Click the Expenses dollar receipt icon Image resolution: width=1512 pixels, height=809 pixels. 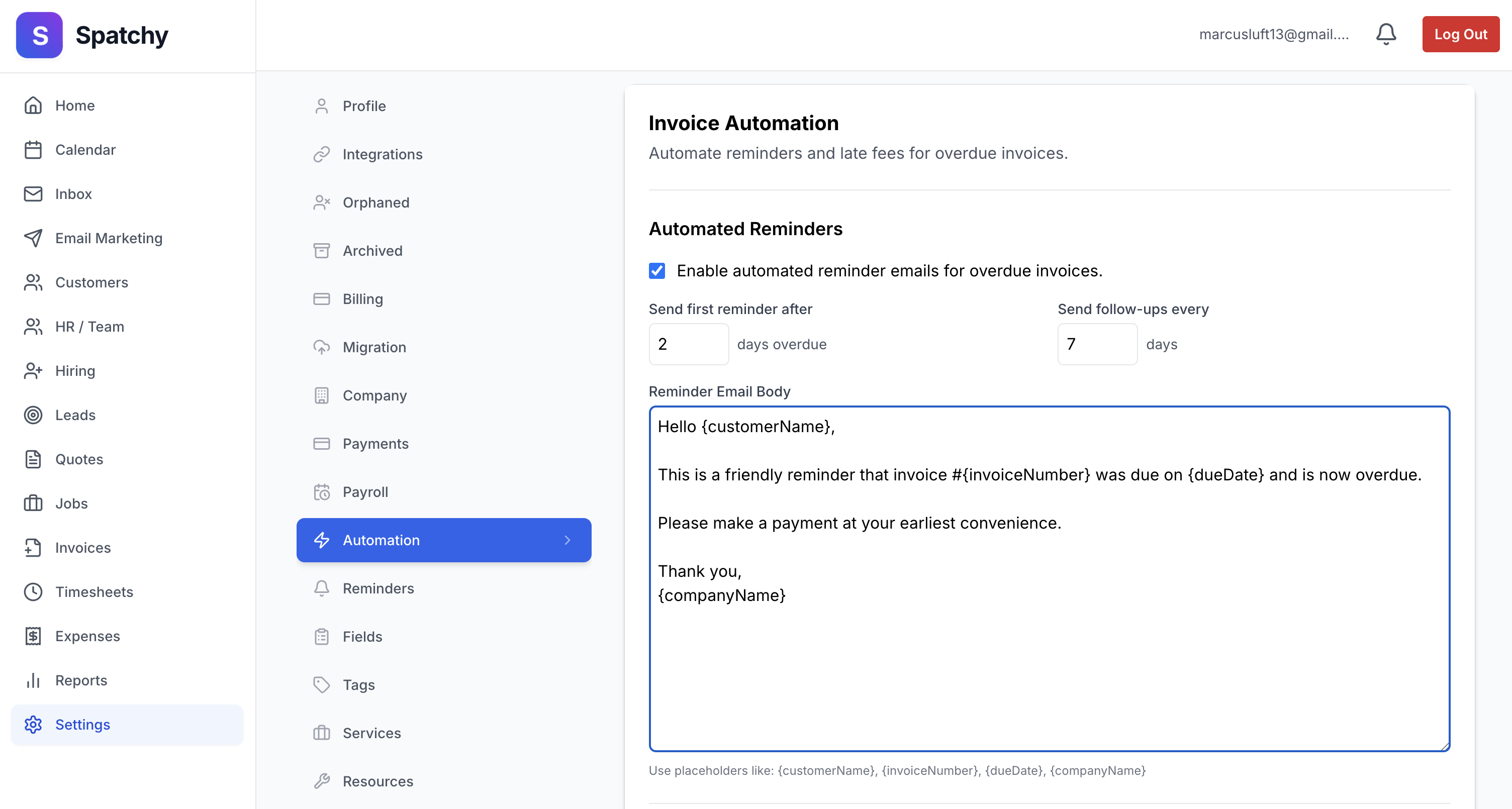(x=34, y=636)
